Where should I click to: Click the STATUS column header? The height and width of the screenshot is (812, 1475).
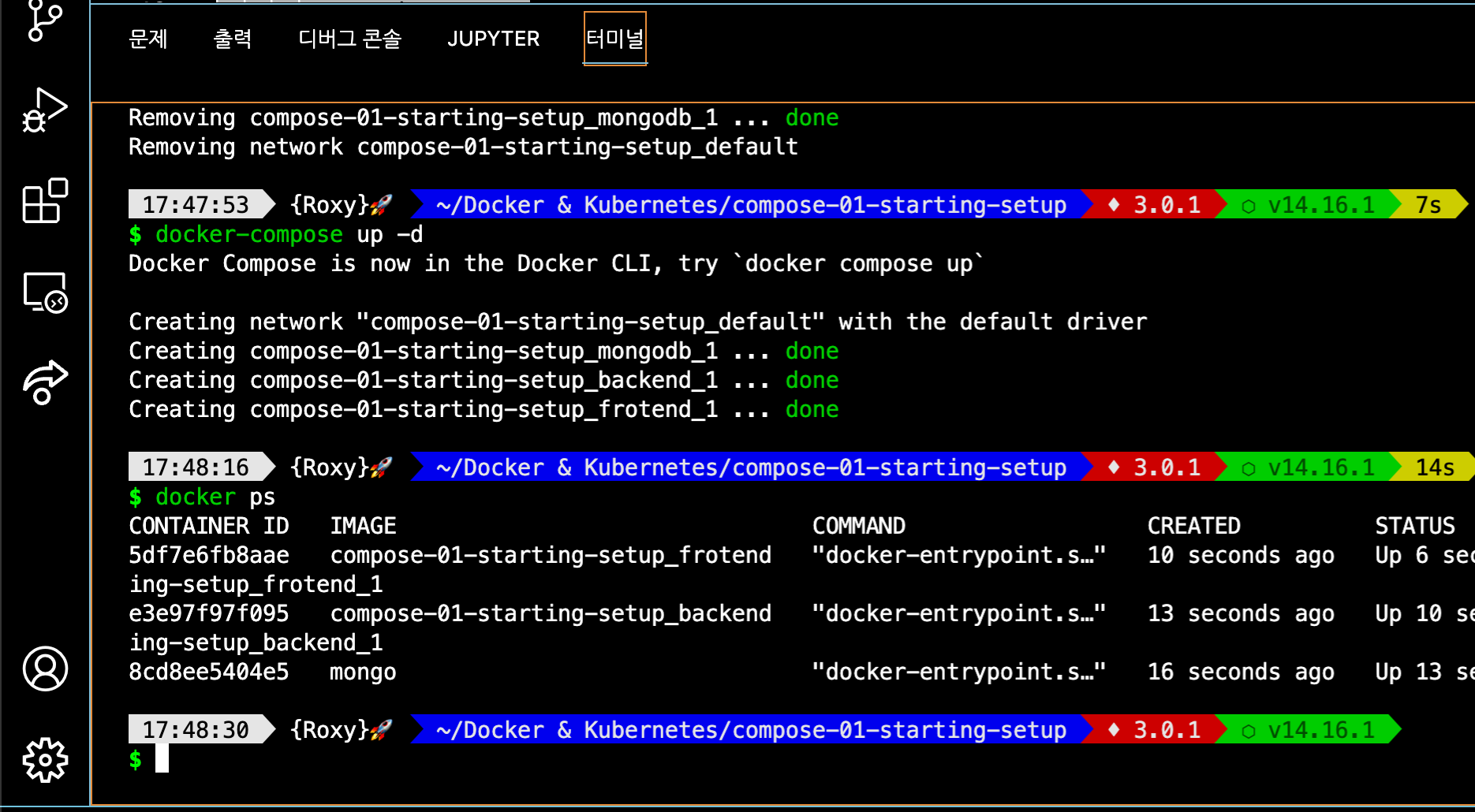[1415, 526]
